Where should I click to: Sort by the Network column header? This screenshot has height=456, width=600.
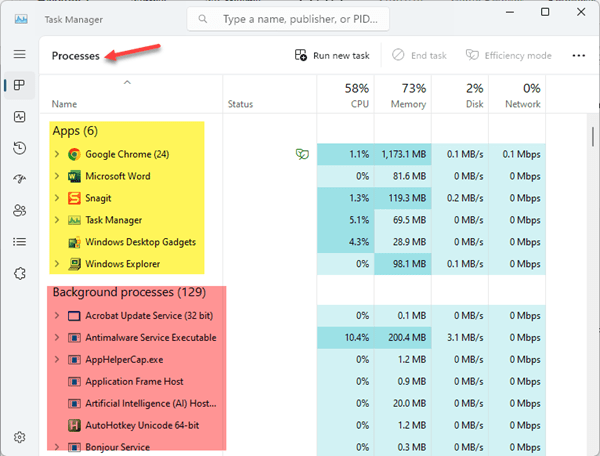tap(517, 94)
